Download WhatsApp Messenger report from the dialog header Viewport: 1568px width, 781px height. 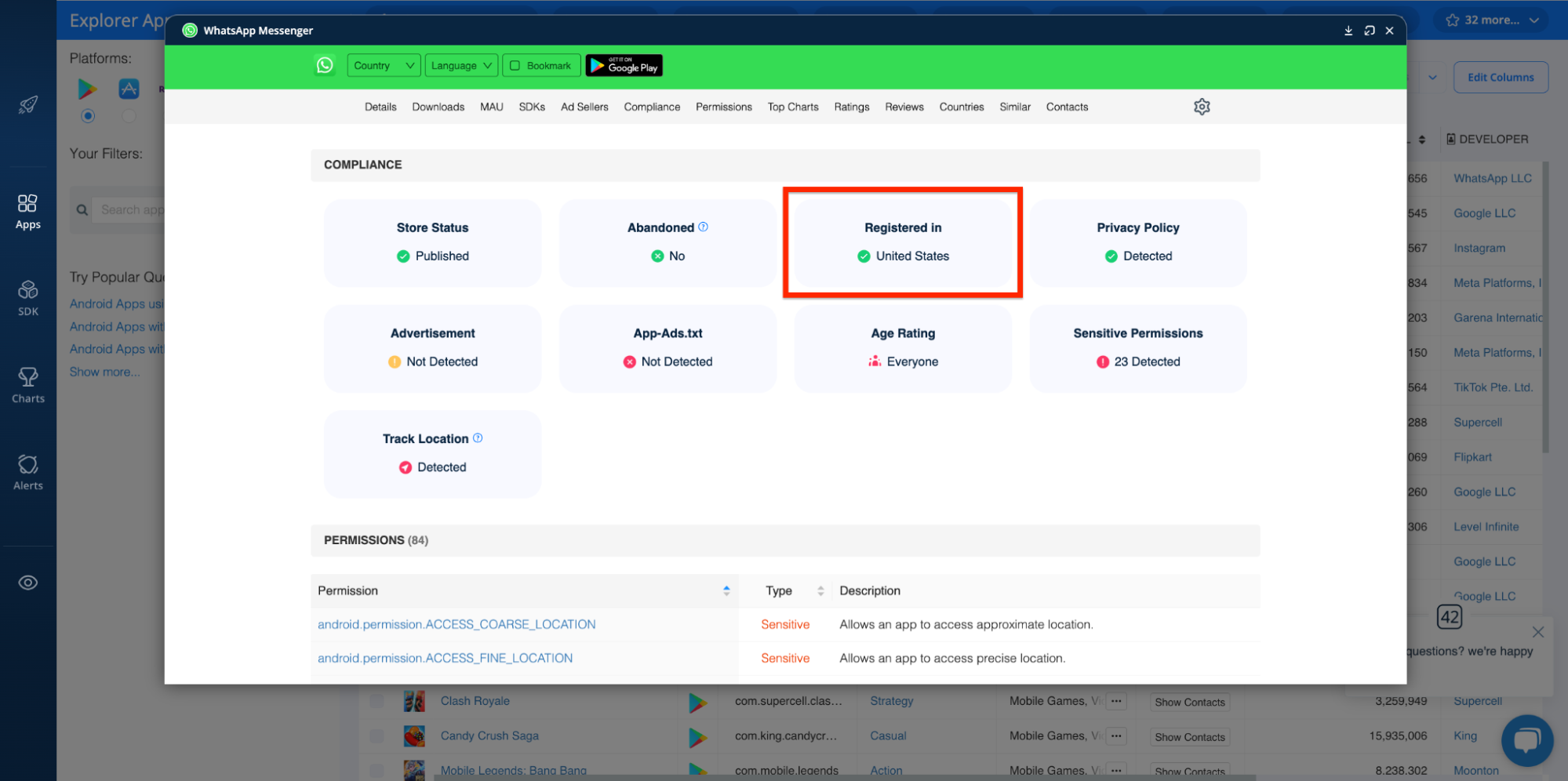point(1348,31)
